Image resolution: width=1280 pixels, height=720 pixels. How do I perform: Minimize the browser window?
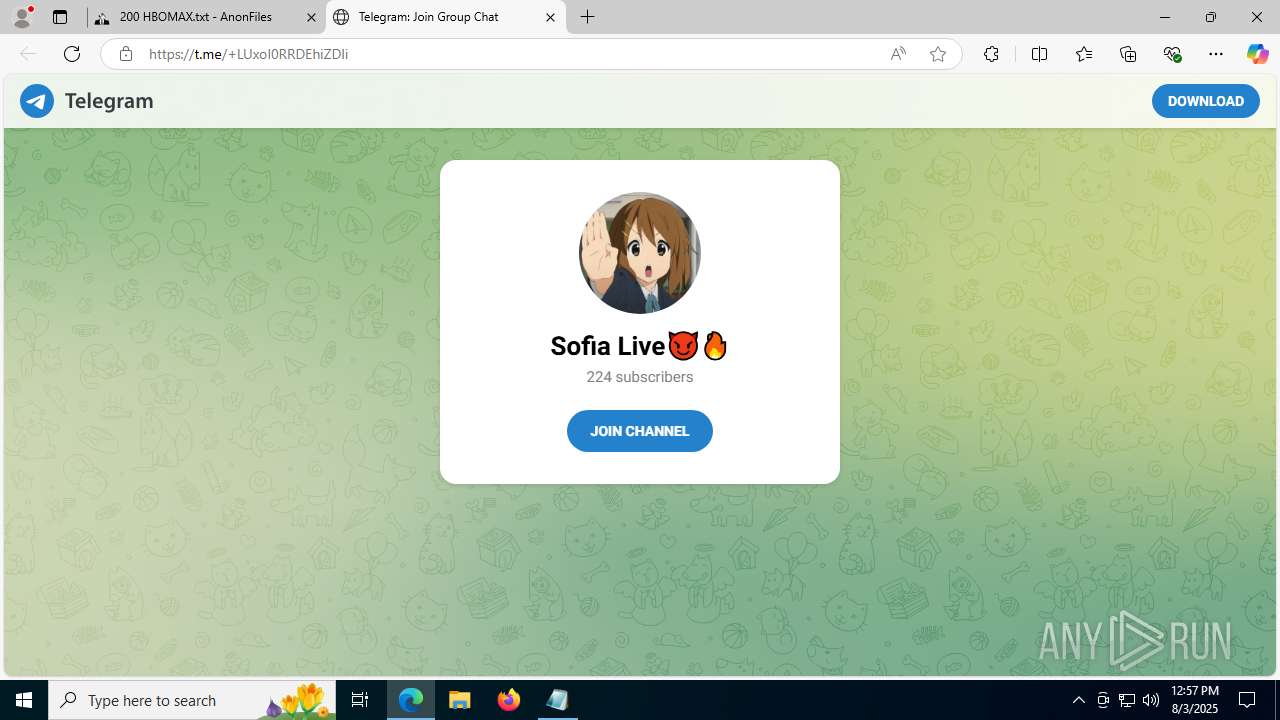click(1164, 17)
